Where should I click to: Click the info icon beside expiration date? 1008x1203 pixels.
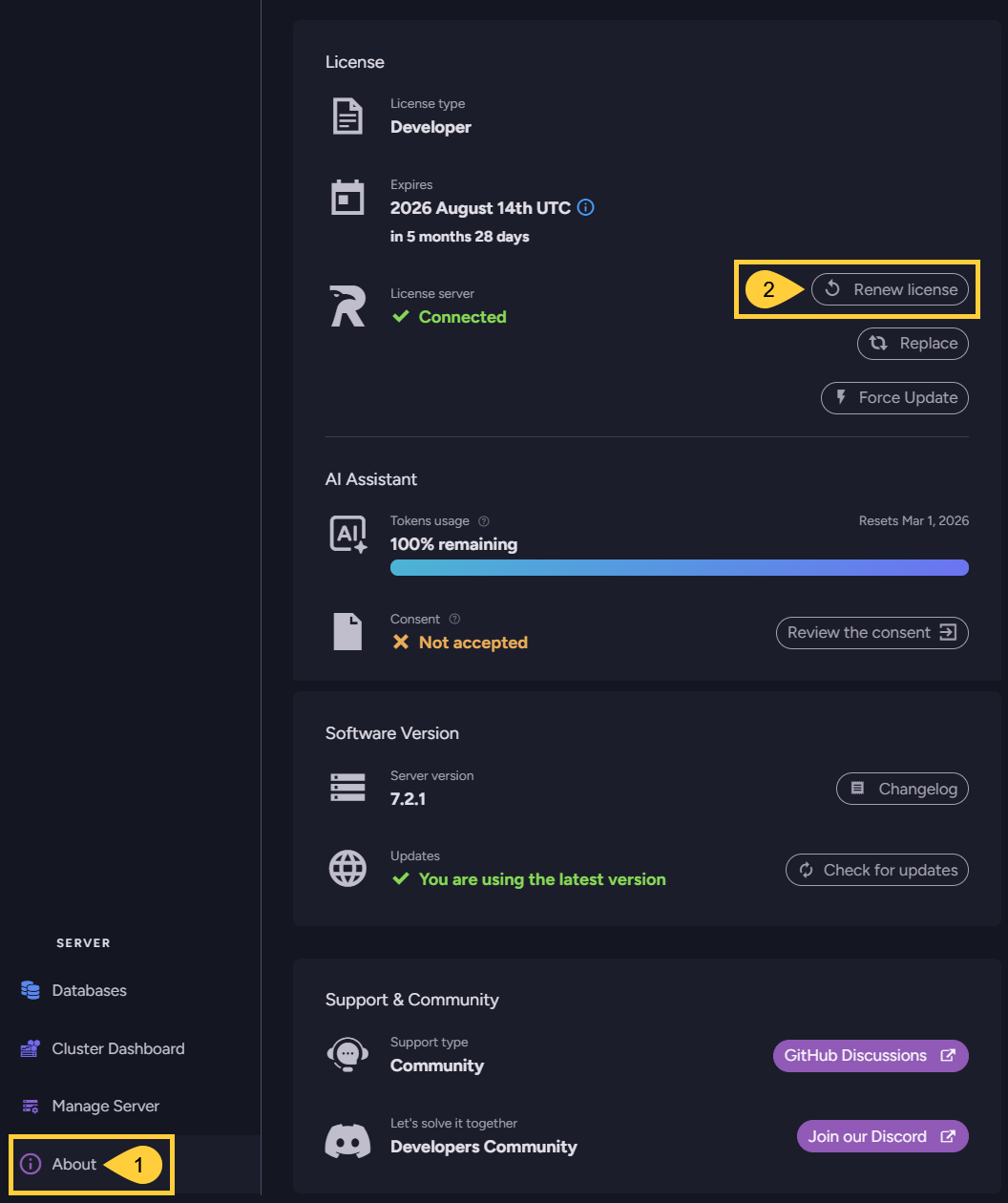point(586,207)
